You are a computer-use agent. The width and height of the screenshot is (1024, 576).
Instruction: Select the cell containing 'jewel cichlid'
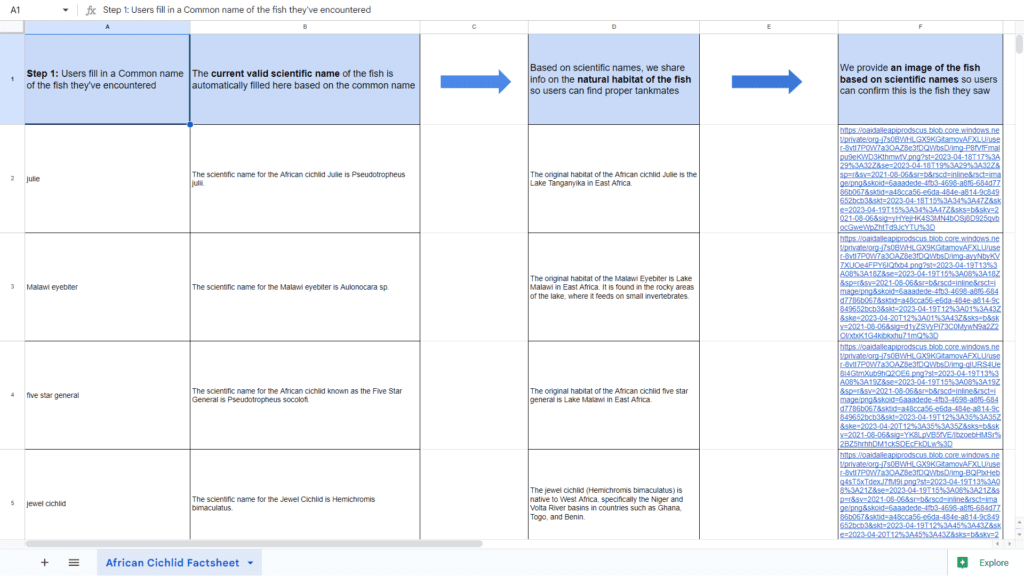click(x=107, y=494)
